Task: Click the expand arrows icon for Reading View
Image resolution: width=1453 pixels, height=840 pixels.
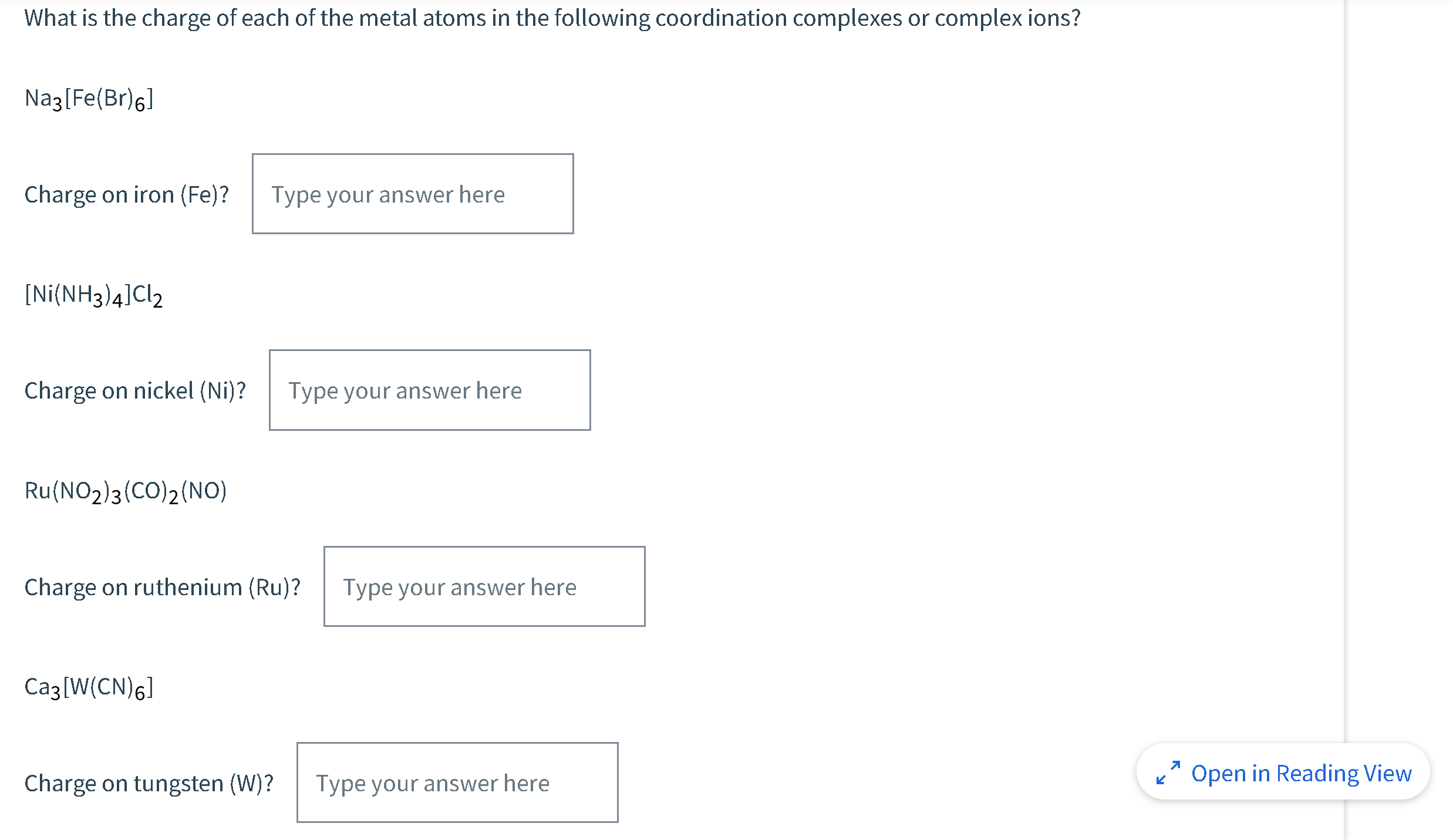Action: click(x=1168, y=772)
